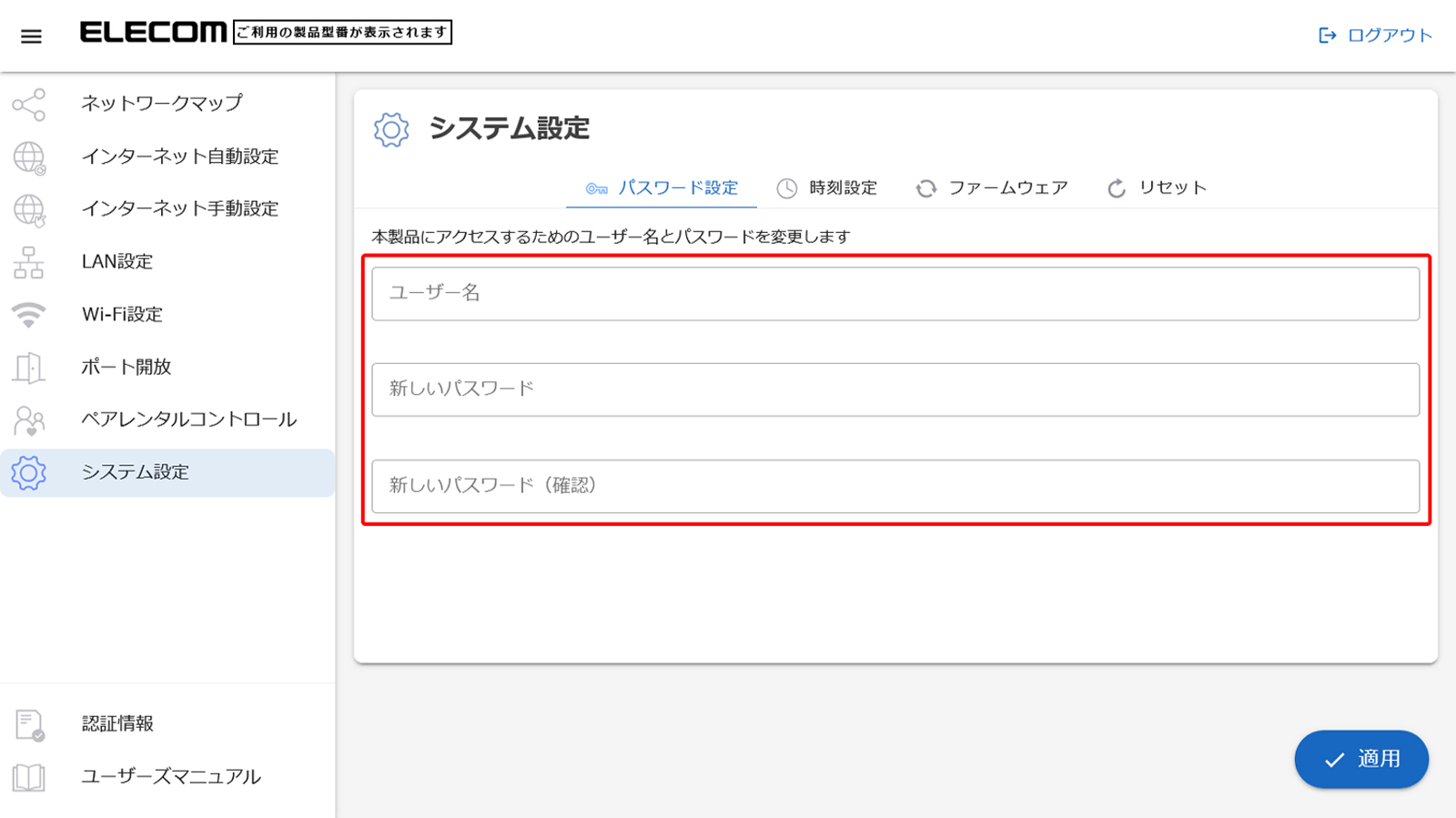1456x818 pixels.
Task: Focus the ユーザー名 input field
Action: [x=895, y=294]
